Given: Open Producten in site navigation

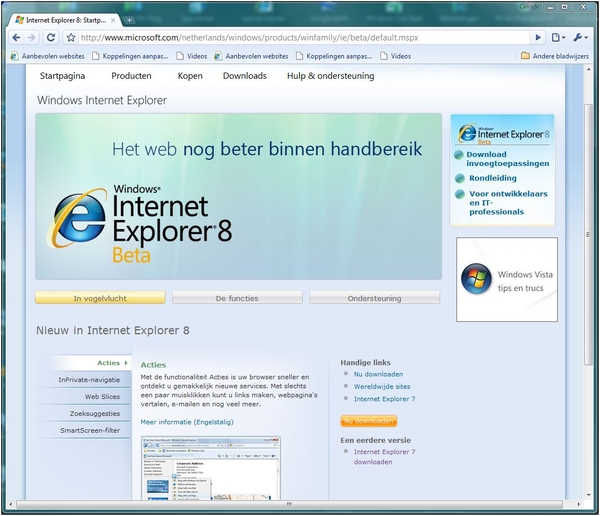Looking at the screenshot, I should pos(131,76).
